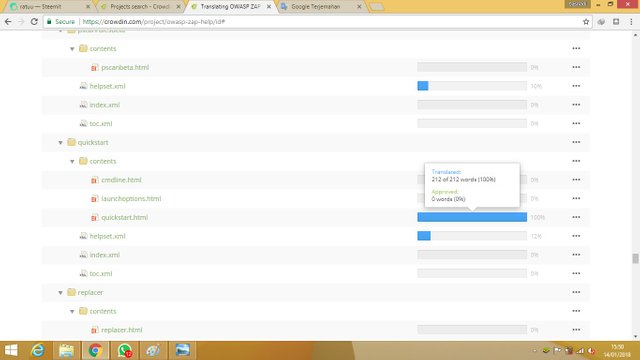
Task: Open the more-options dots for pscanbeta.html
Action: [576, 67]
